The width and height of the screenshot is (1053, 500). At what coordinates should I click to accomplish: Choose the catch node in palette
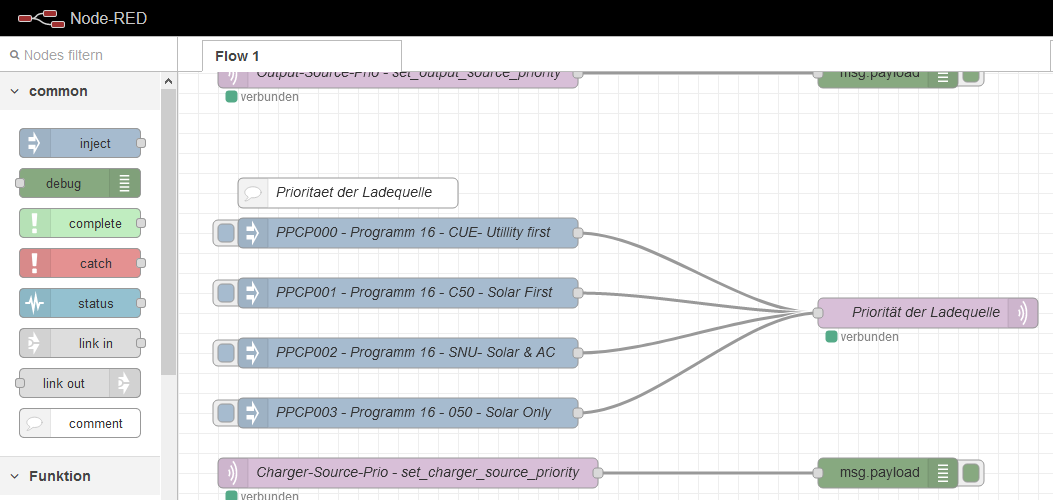coord(80,263)
